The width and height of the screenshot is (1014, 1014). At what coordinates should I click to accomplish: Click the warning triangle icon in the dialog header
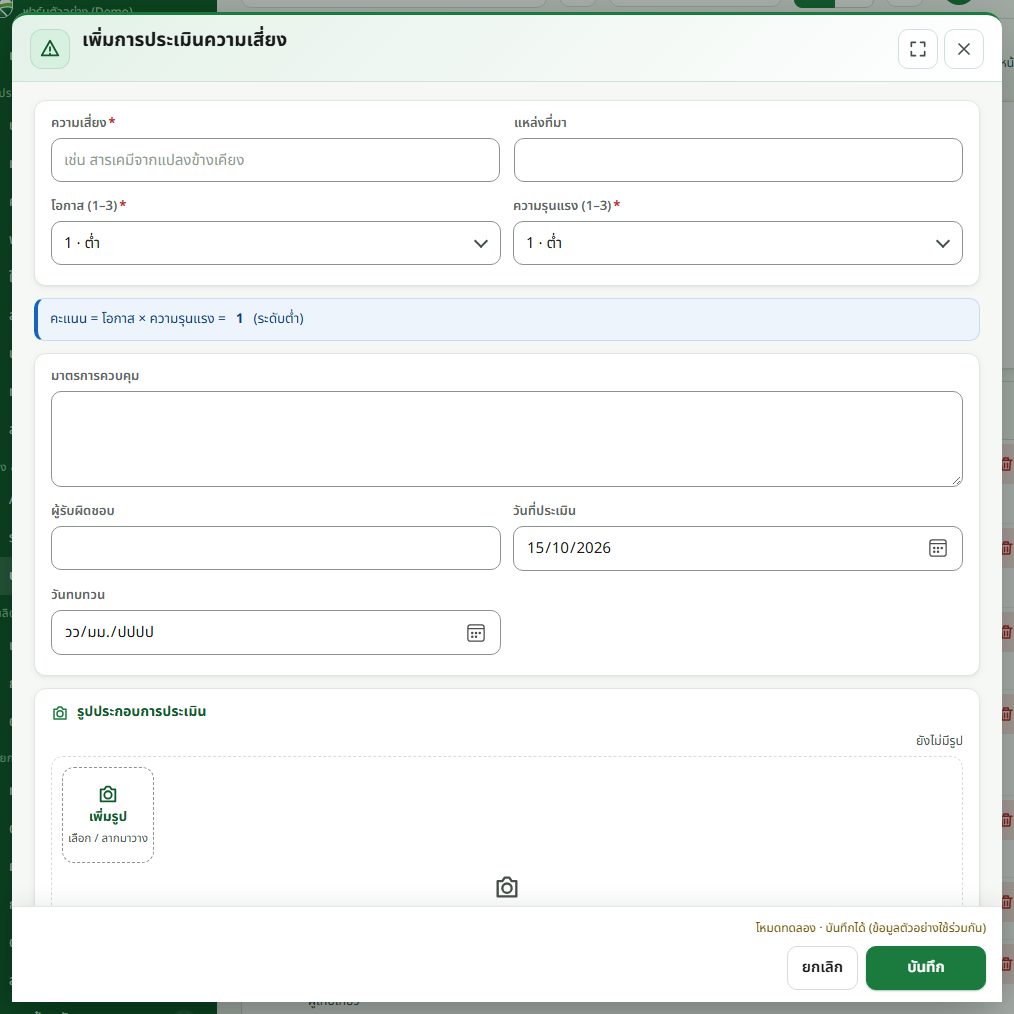50,49
